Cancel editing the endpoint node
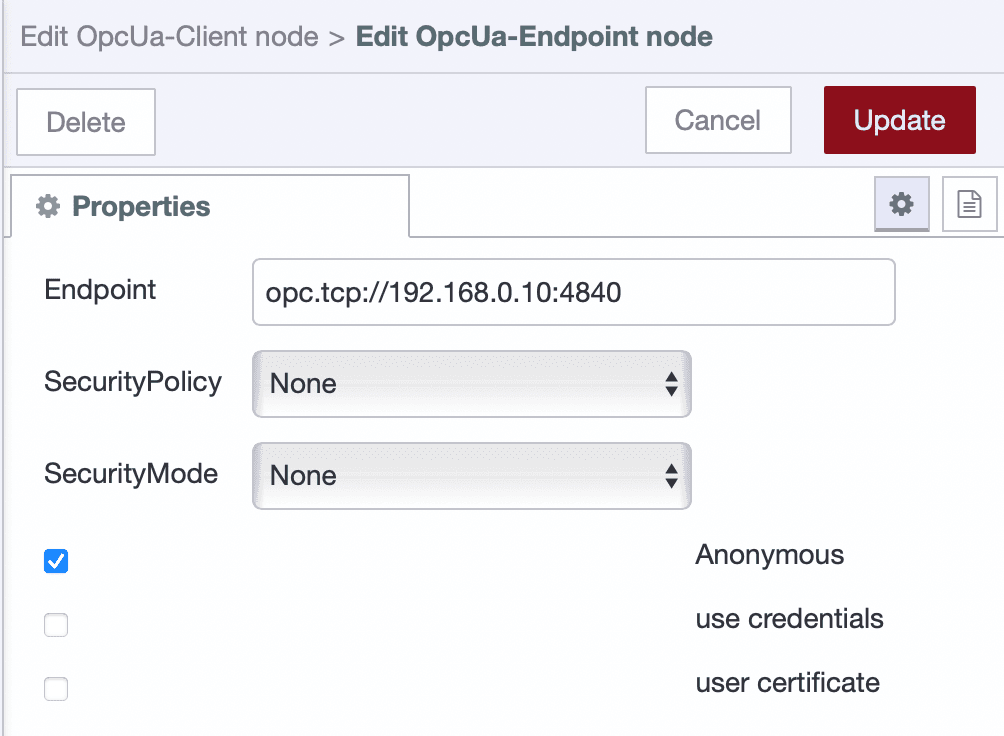 point(717,120)
